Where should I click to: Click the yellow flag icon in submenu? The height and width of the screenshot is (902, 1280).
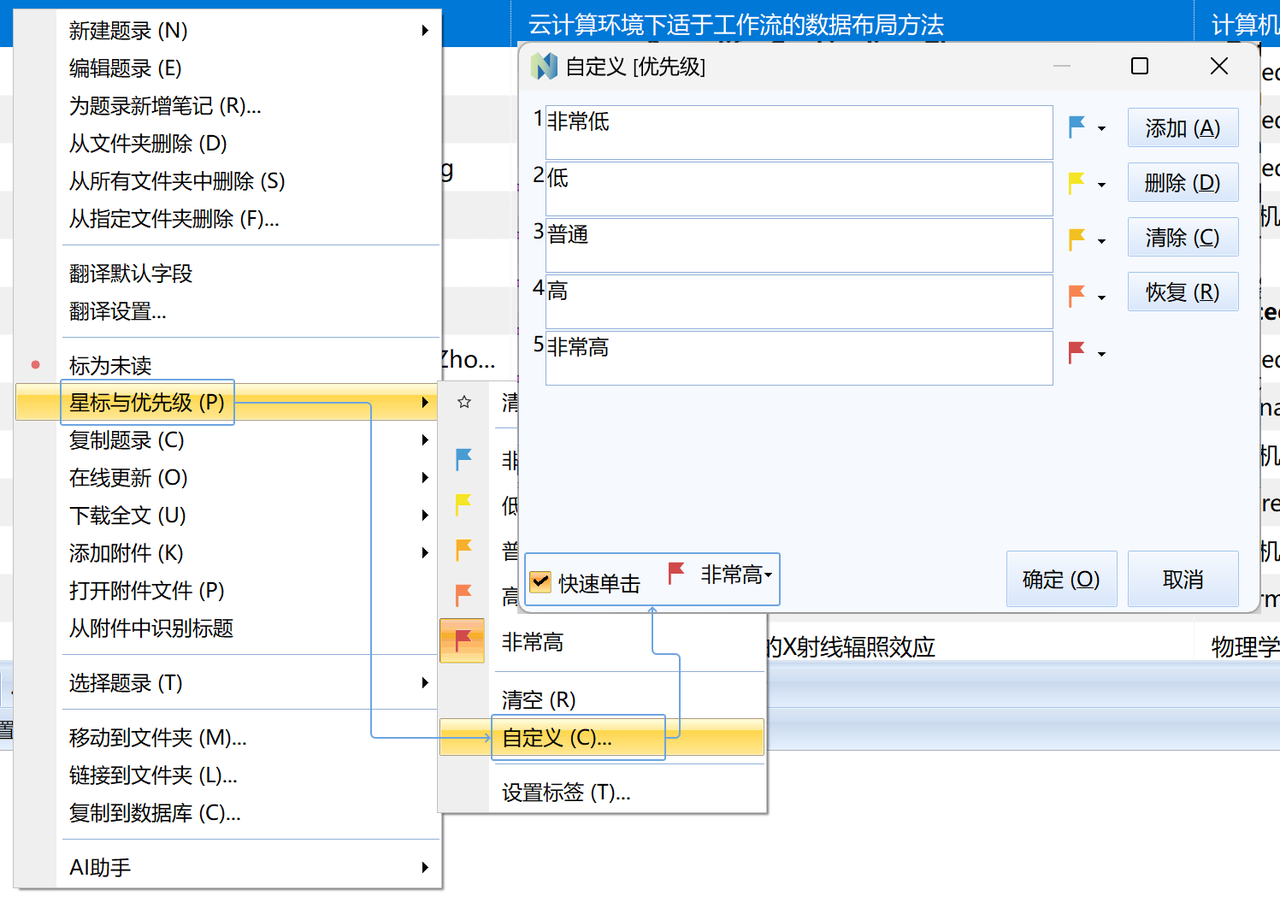[x=463, y=505]
